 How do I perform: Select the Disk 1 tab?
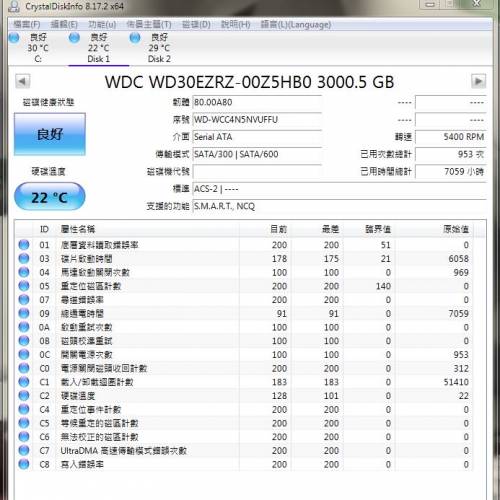[x=99, y=48]
